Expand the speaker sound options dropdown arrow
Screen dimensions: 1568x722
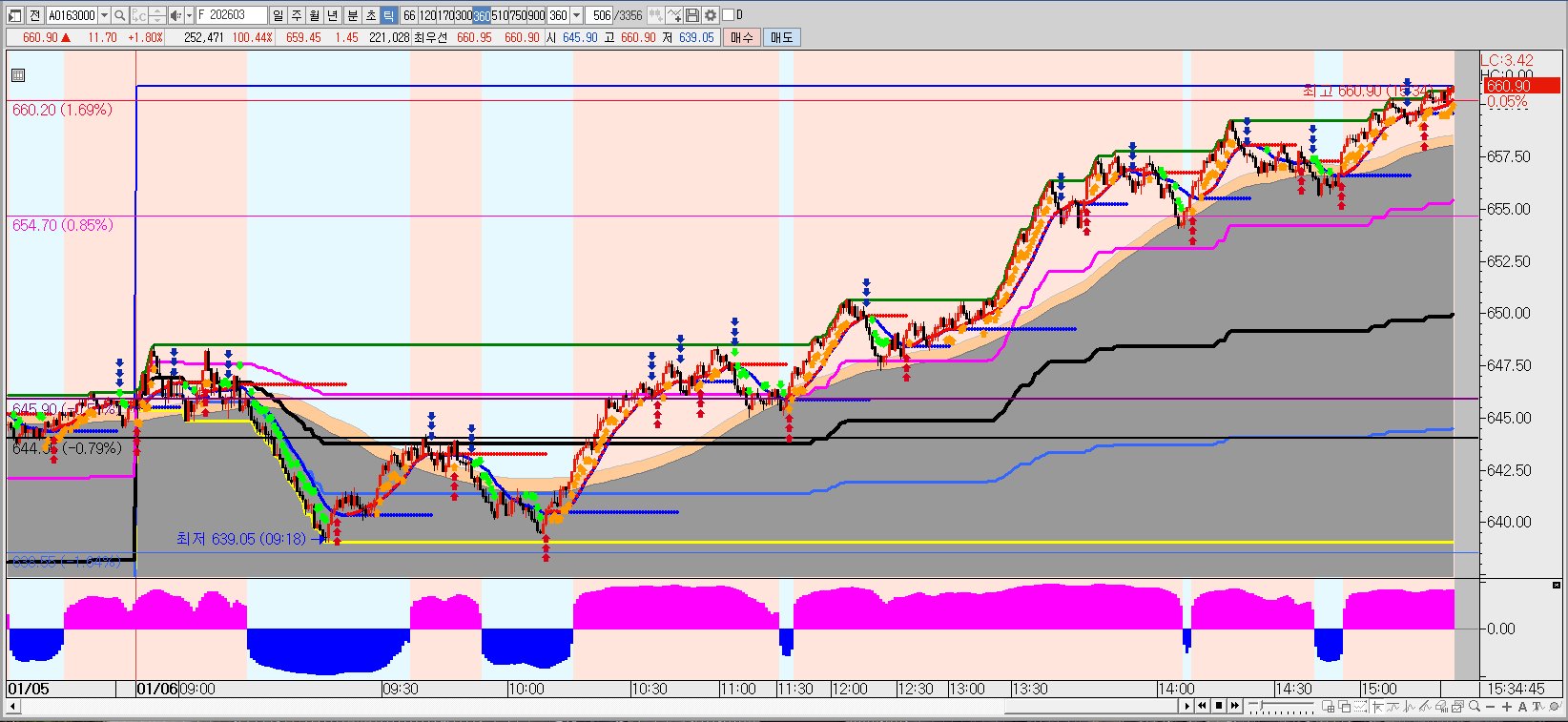tap(189, 15)
